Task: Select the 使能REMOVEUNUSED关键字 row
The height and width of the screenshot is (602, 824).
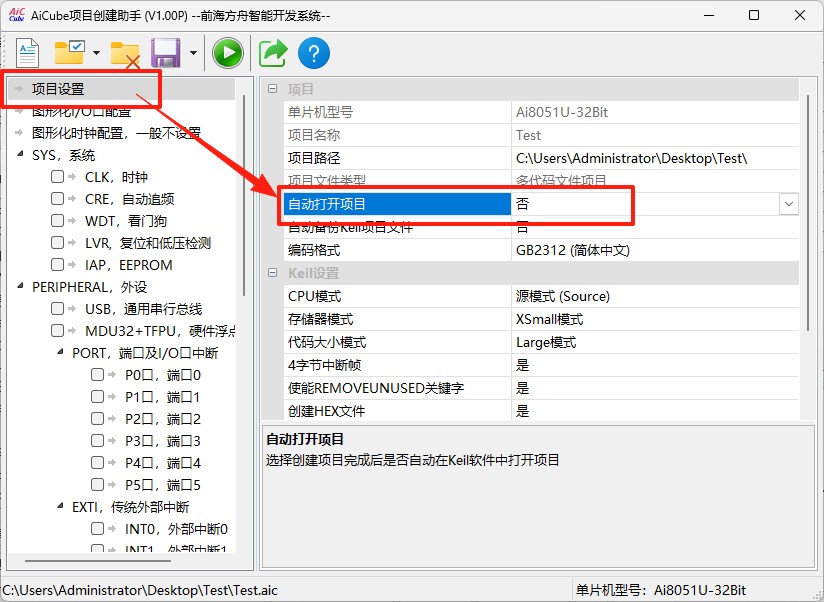Action: click(541, 388)
